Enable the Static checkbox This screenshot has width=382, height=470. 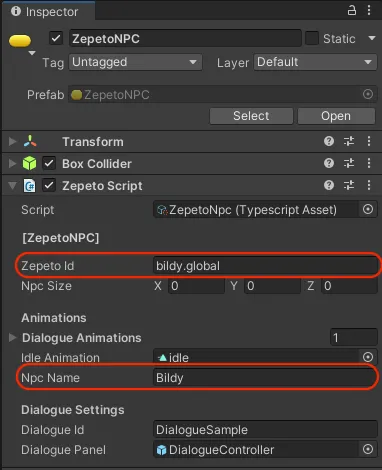[312, 38]
